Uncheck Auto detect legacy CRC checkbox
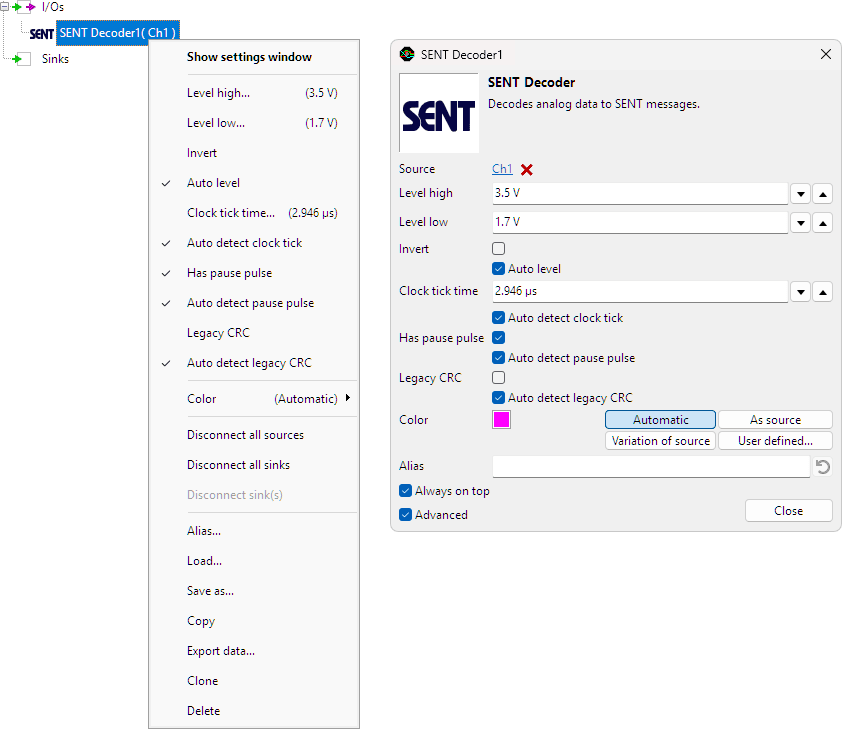This screenshot has width=842, height=729. [x=498, y=397]
